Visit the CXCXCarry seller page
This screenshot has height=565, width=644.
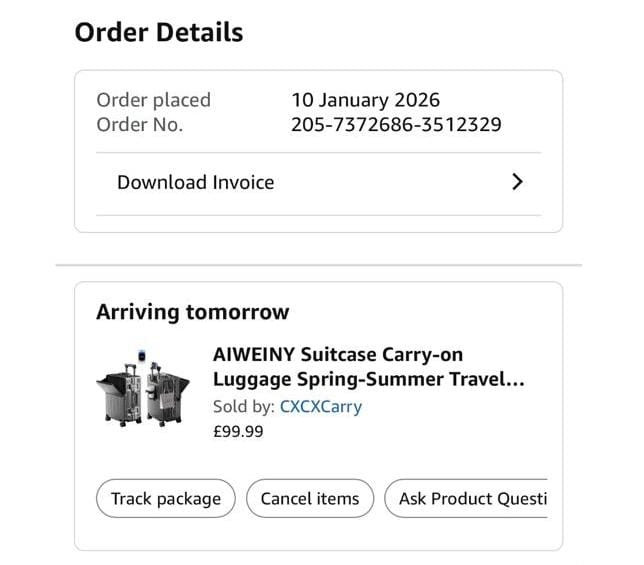(x=321, y=407)
